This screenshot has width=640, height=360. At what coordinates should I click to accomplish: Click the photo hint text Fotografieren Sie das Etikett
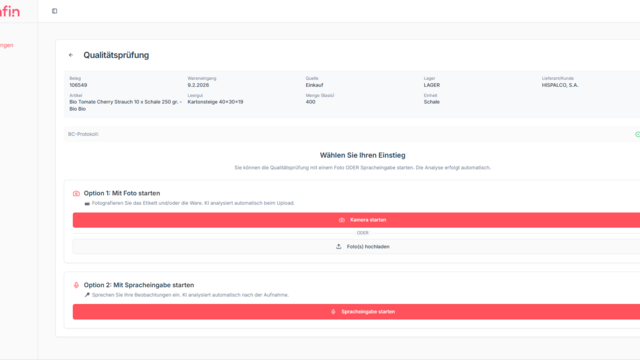[x=193, y=203]
